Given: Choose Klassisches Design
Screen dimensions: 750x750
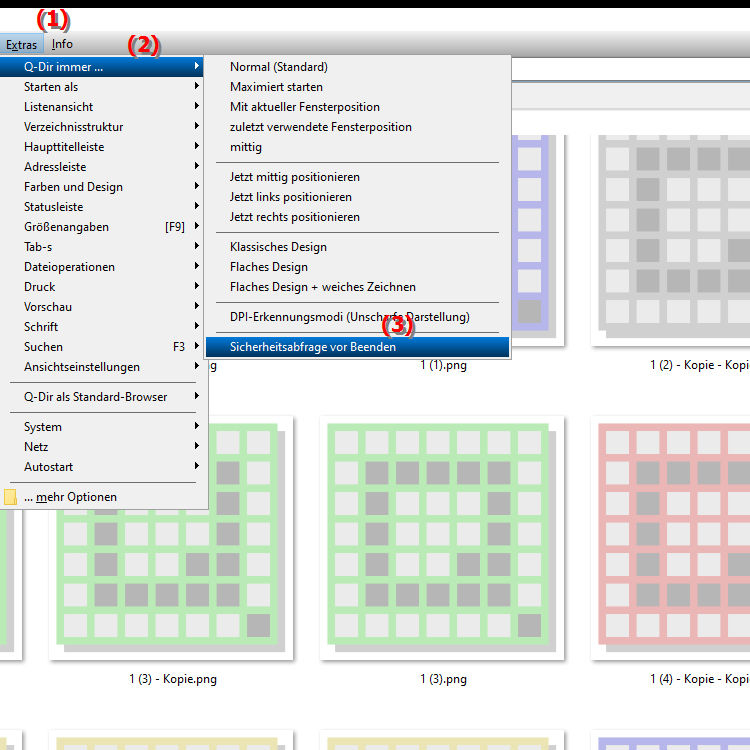Looking at the screenshot, I should click(x=357, y=247).
